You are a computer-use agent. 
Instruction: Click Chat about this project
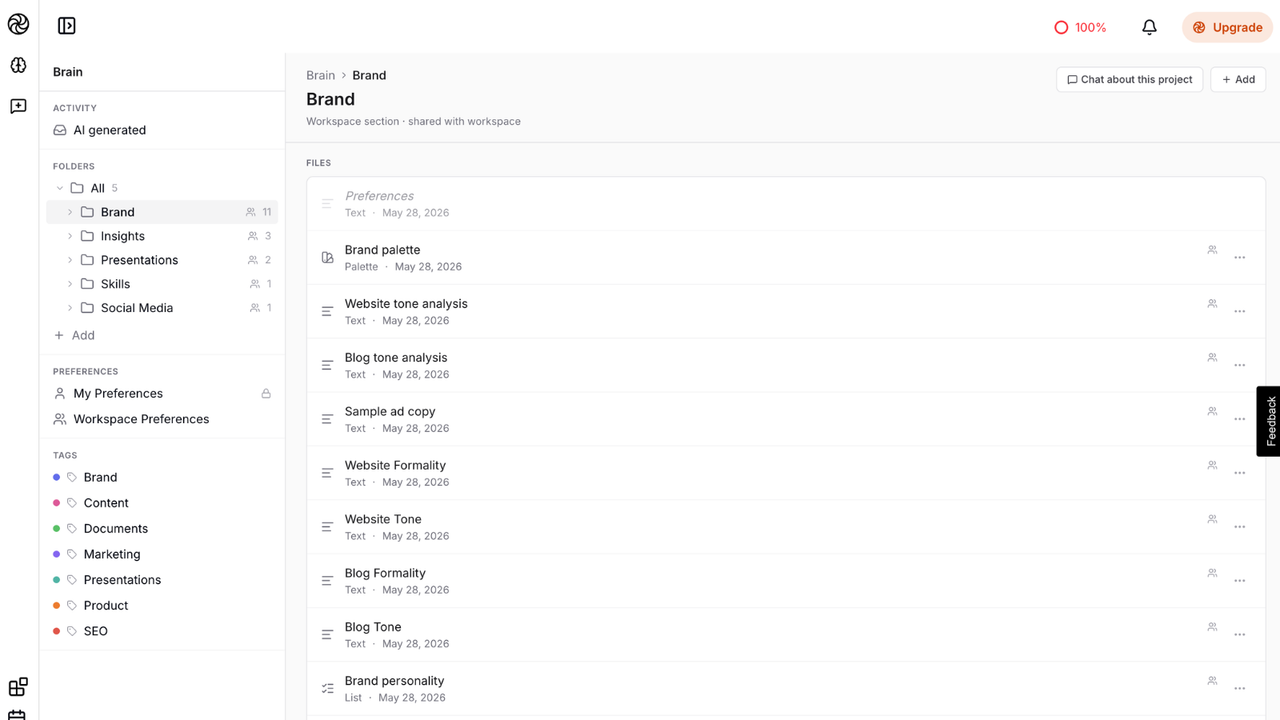[1129, 80]
